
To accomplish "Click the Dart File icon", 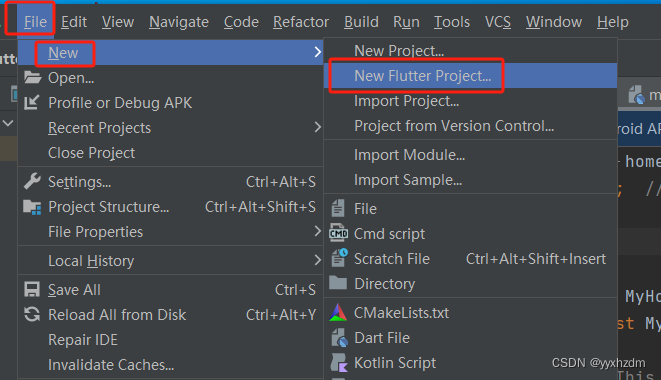I will point(339,338).
